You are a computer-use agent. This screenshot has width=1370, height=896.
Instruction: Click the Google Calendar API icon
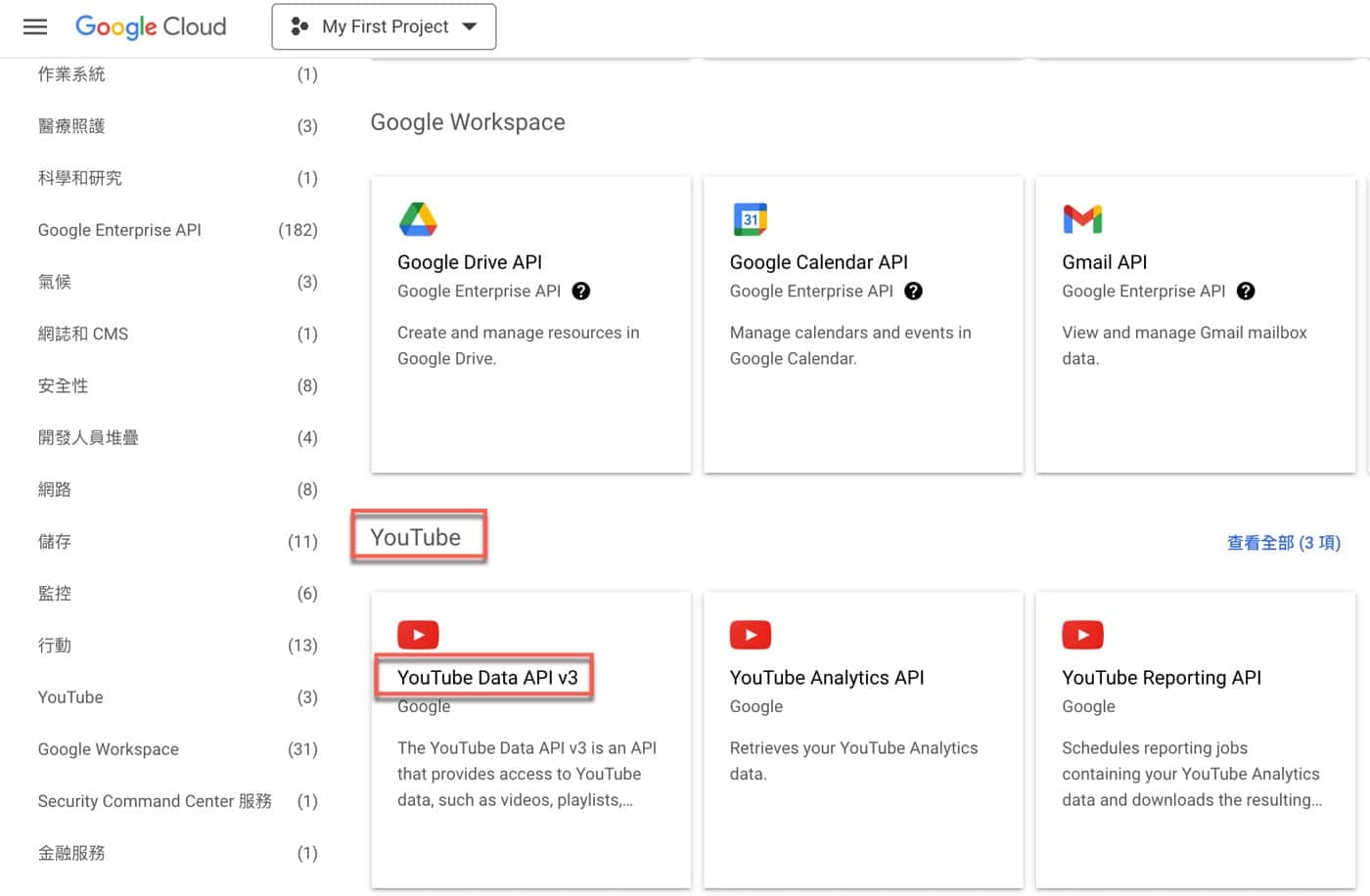[751, 219]
